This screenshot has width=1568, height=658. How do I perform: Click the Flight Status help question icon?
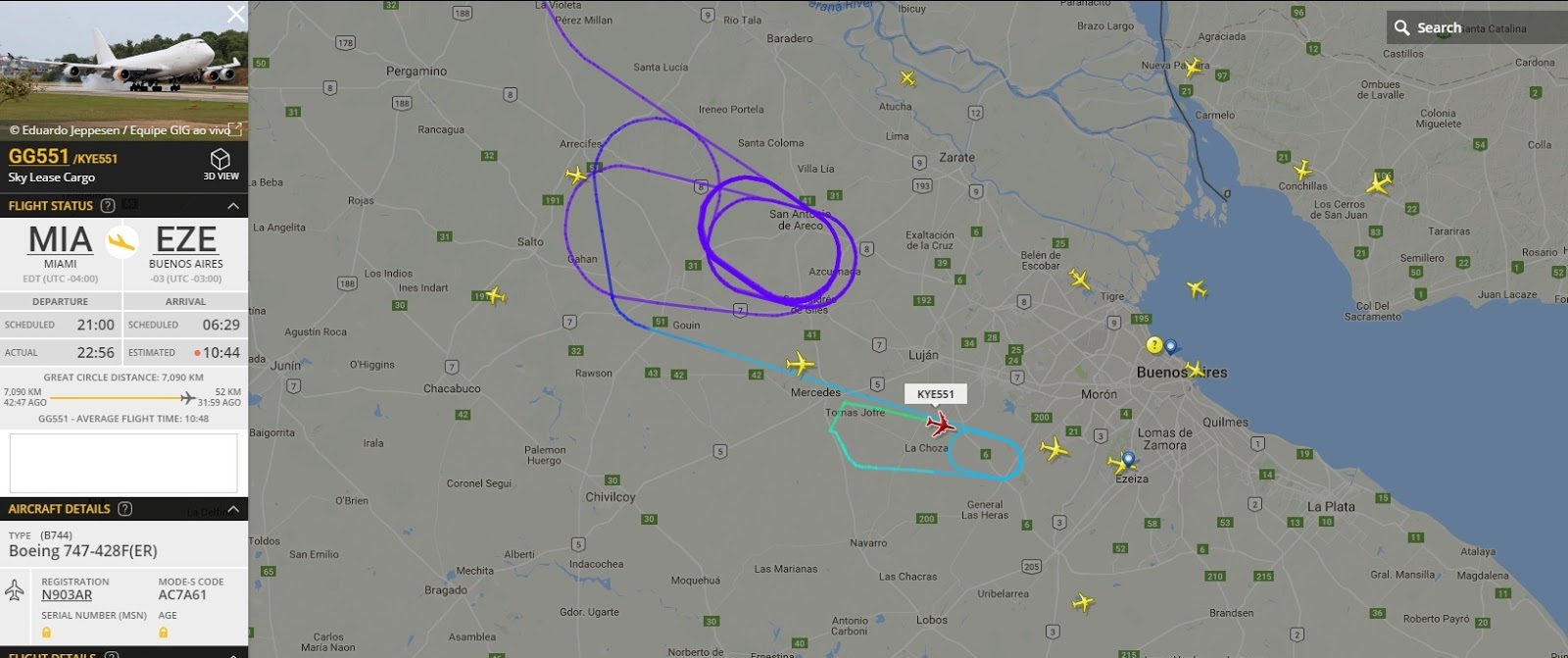[108, 206]
